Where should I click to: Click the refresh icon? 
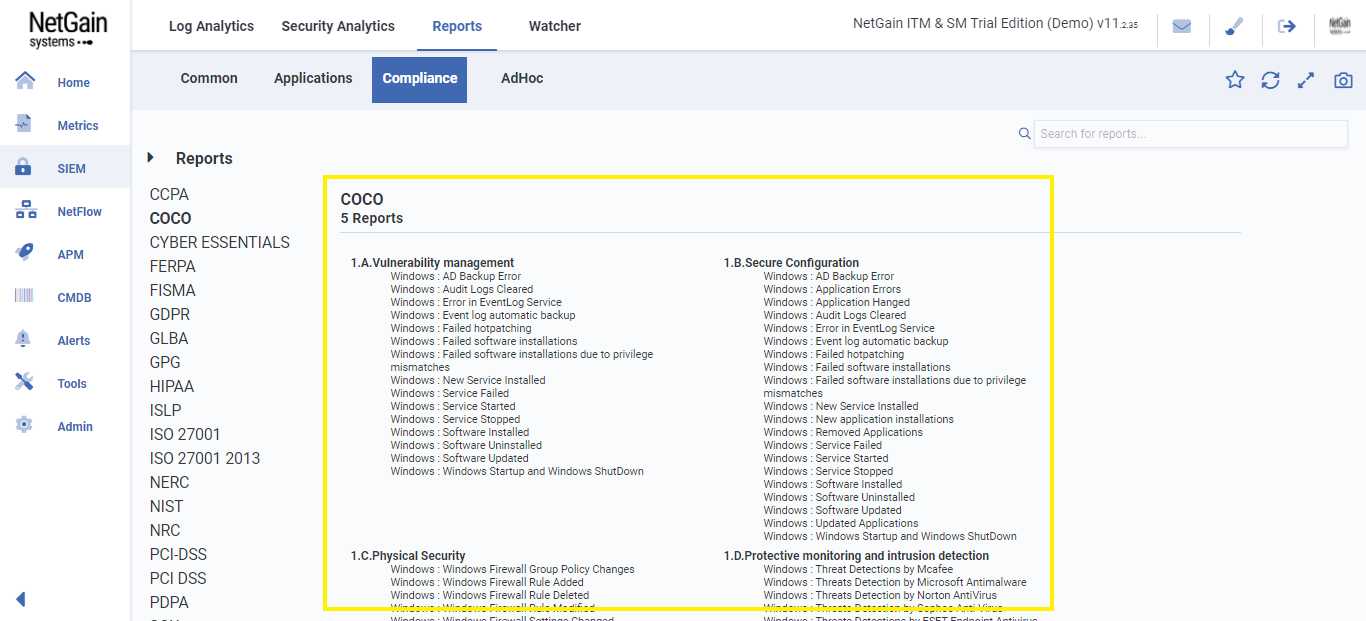[1270, 80]
